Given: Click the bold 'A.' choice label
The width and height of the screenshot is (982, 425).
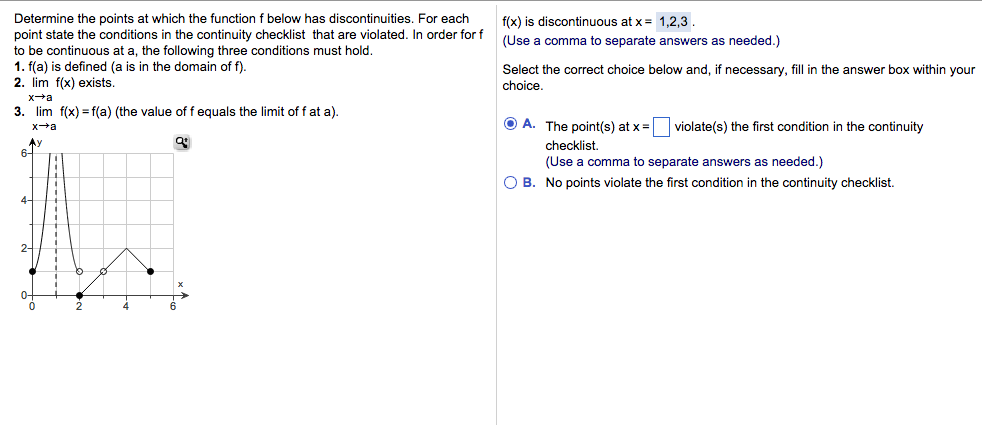Looking at the screenshot, I should tap(529, 125).
